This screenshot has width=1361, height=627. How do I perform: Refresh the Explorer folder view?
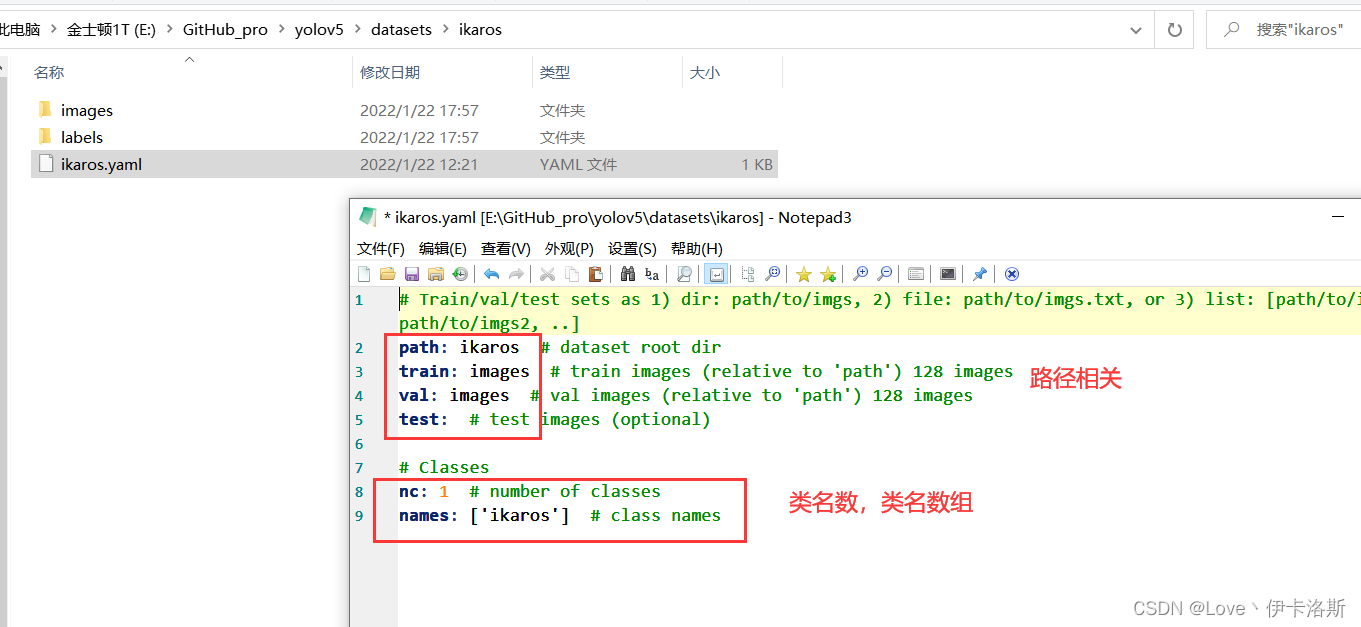[1175, 30]
